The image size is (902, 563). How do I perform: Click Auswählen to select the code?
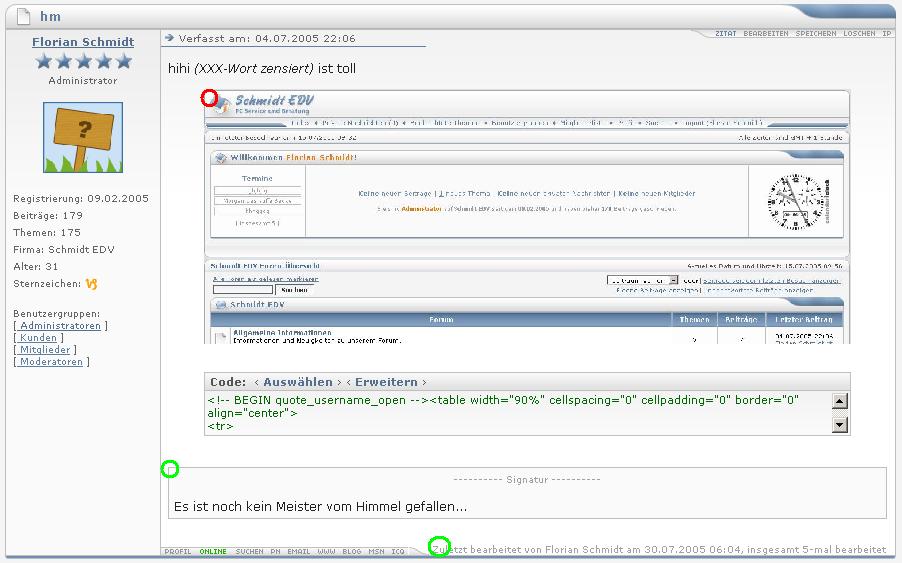tap(297, 382)
